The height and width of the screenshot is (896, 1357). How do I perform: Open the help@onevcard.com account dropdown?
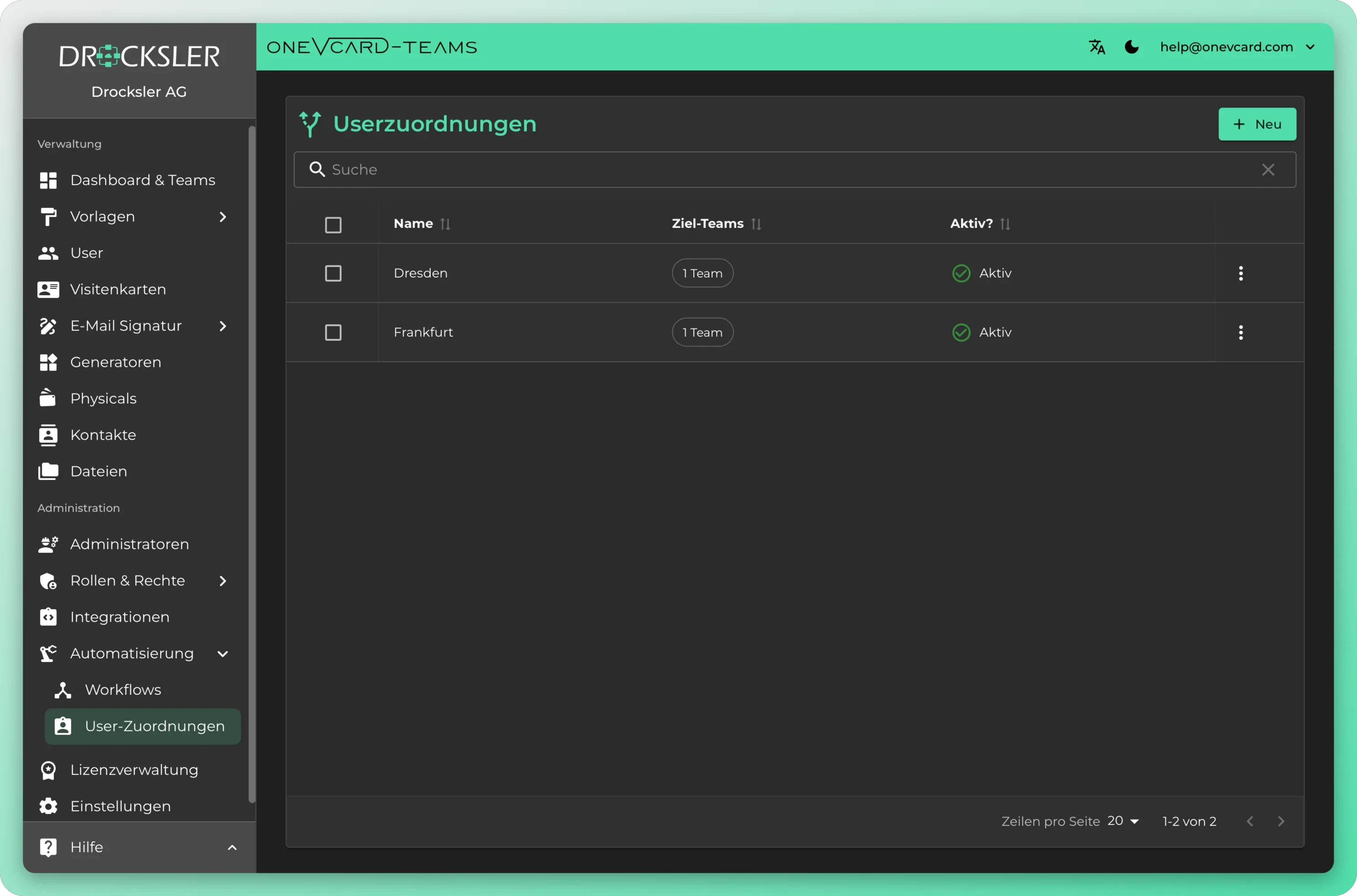1238,47
